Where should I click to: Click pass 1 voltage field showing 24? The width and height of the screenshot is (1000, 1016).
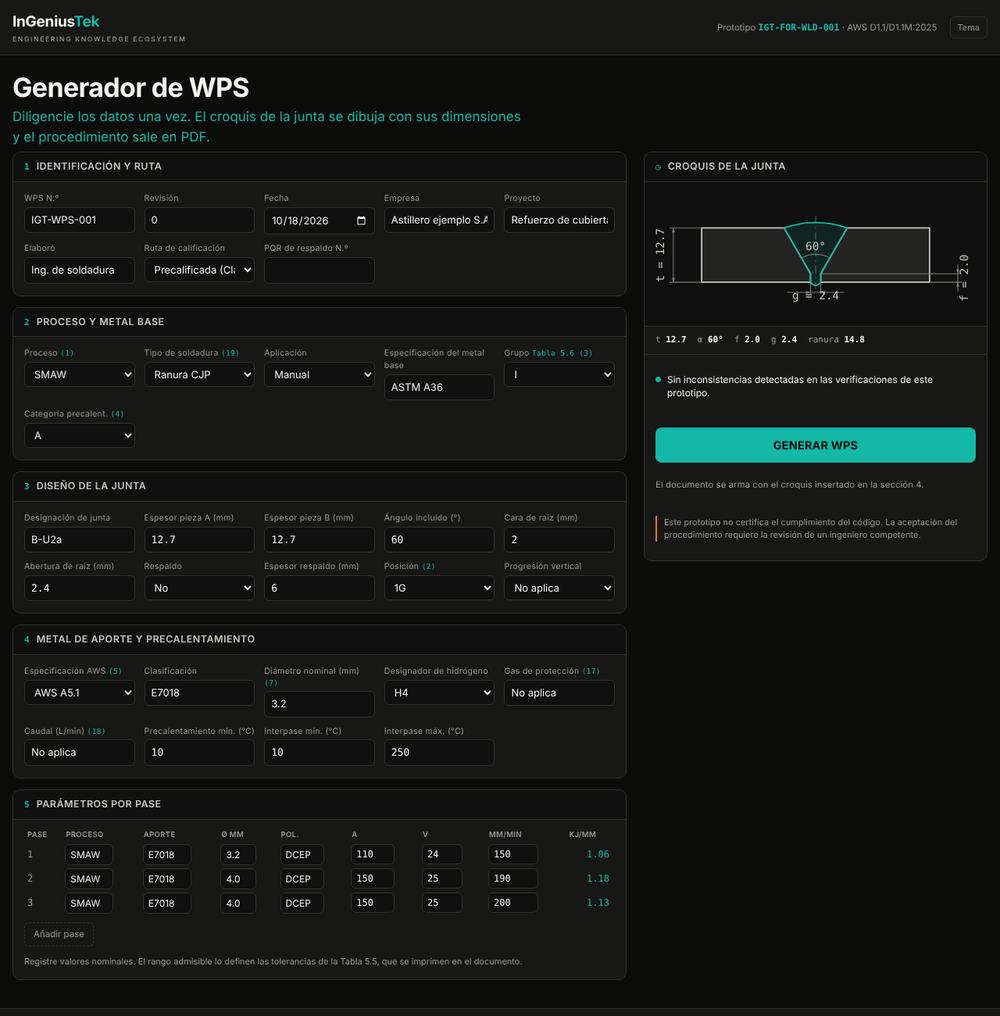[441, 854]
